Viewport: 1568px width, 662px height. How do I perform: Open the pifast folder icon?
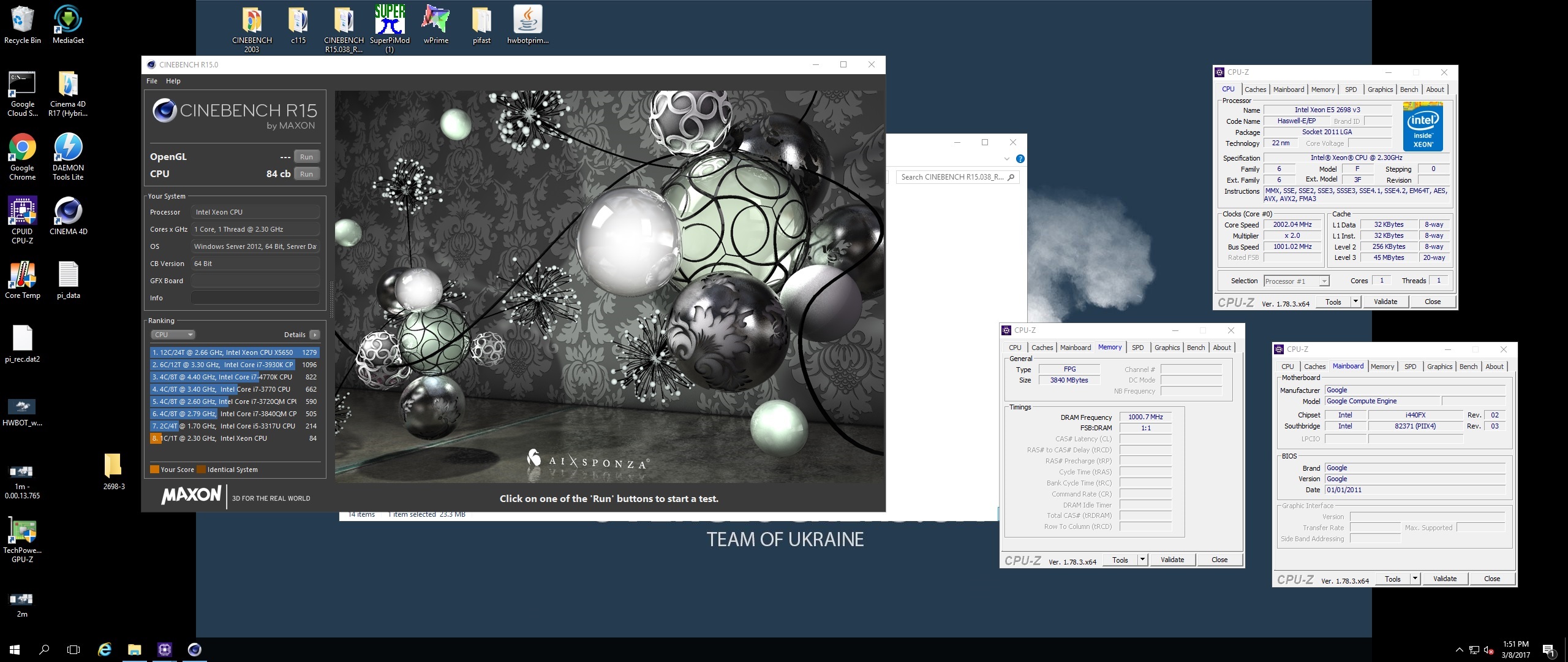(x=481, y=25)
